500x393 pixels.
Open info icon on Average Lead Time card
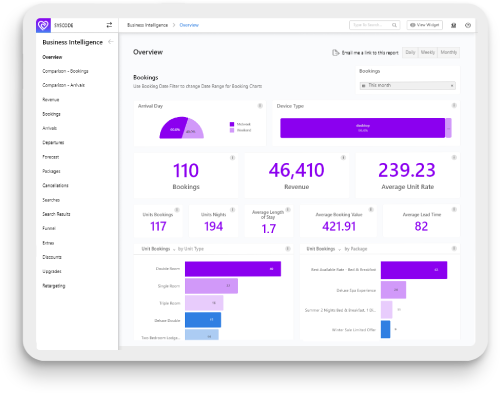click(454, 210)
